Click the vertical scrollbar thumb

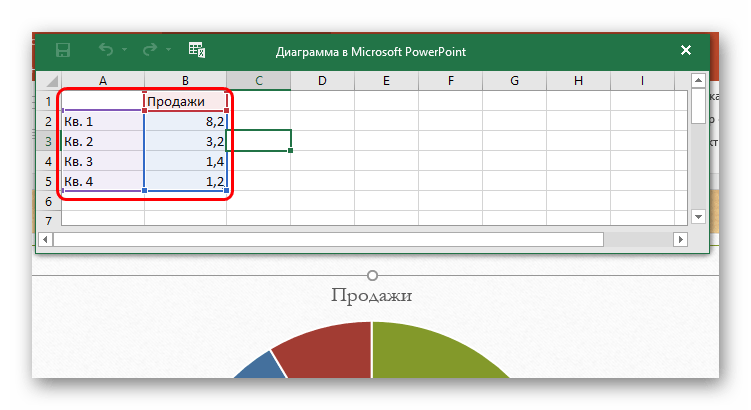tap(698, 105)
